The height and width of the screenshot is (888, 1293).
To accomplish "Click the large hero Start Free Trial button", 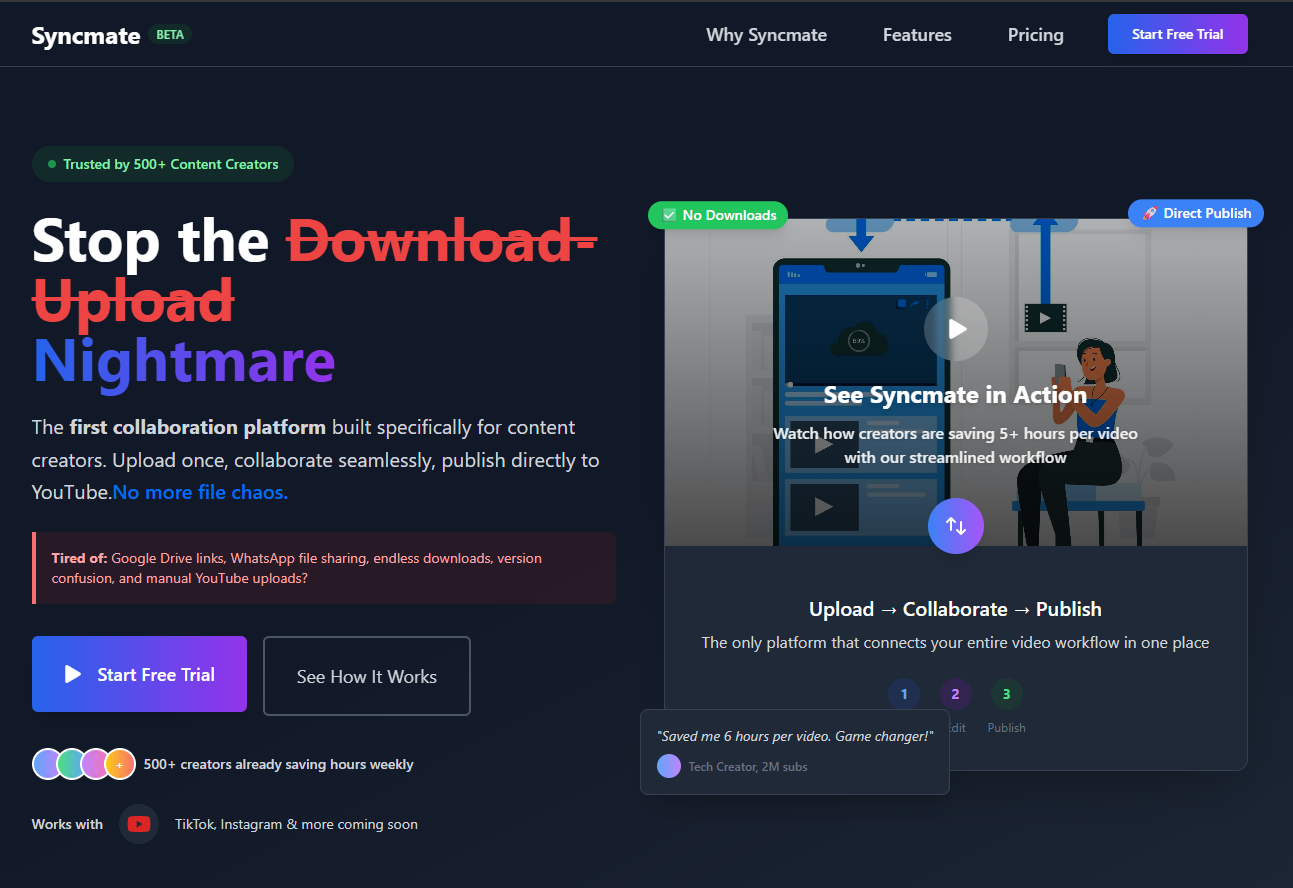I will click(x=139, y=674).
